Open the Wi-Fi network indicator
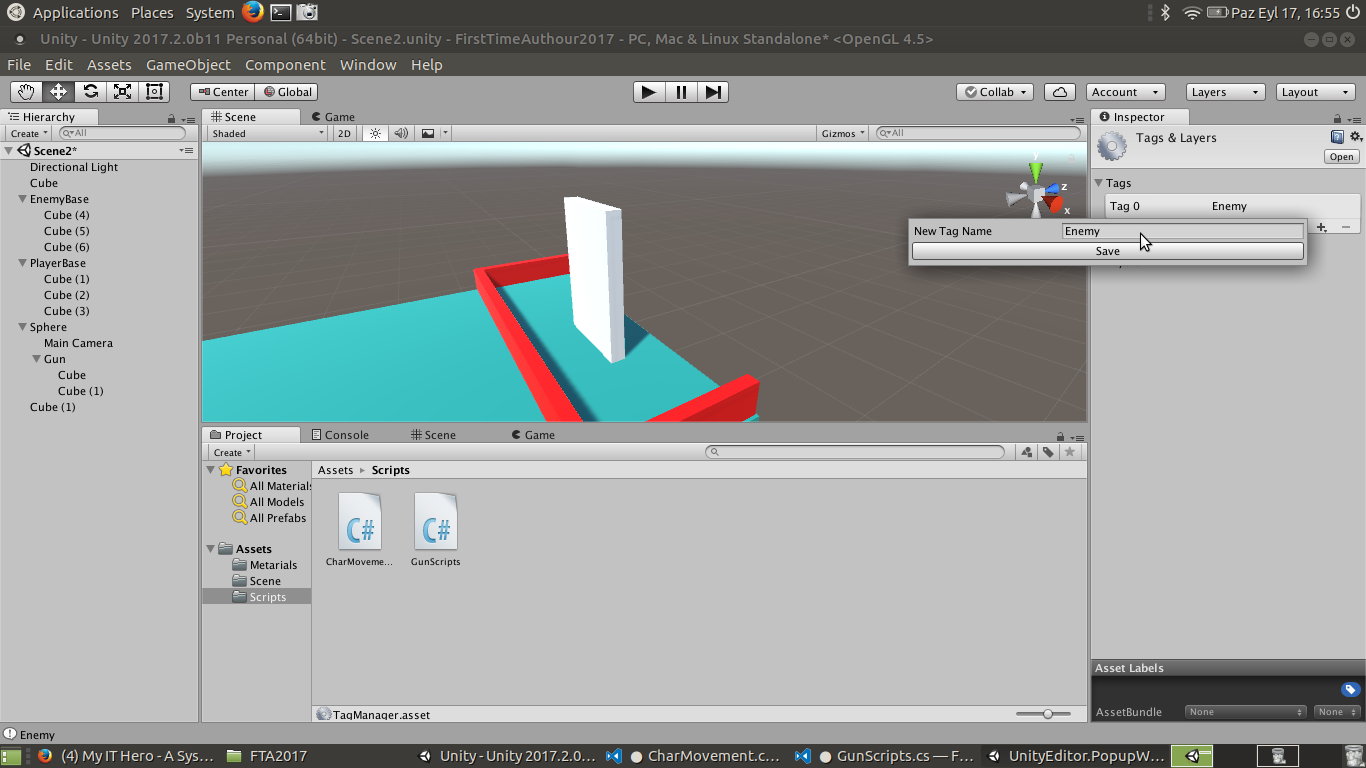Viewport: 1366px width, 768px height. coord(1191,13)
